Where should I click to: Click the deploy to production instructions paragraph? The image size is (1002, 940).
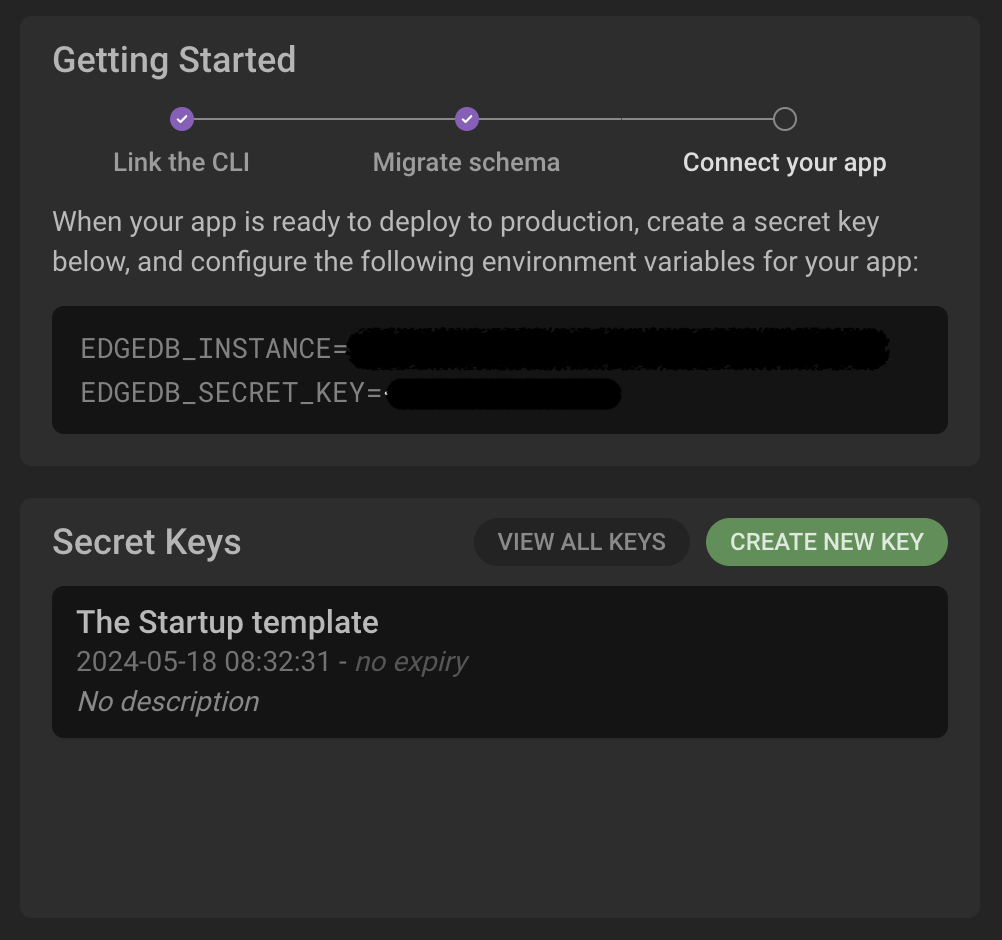point(485,241)
